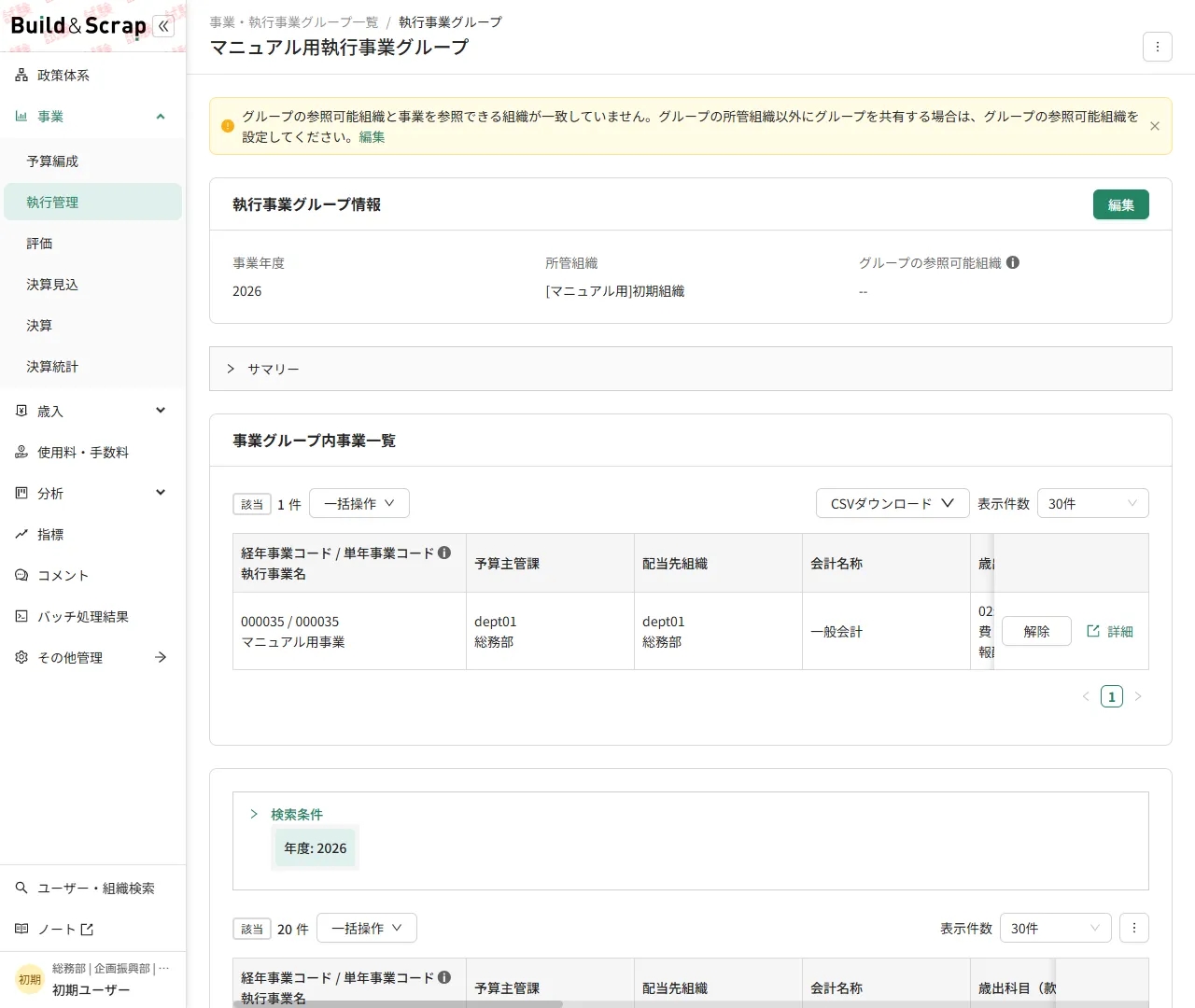Image resolution: width=1195 pixels, height=1008 pixels.
Task: Select 執行管理 in sidebar
Action: tap(92, 202)
